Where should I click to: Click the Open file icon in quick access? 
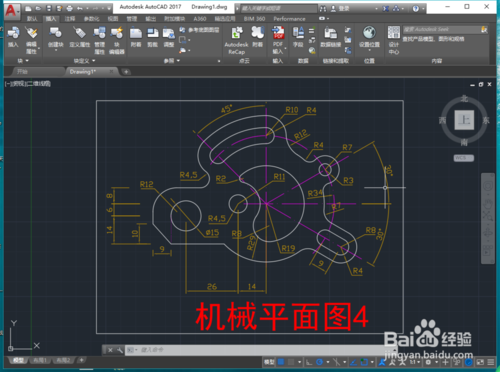(38, 8)
